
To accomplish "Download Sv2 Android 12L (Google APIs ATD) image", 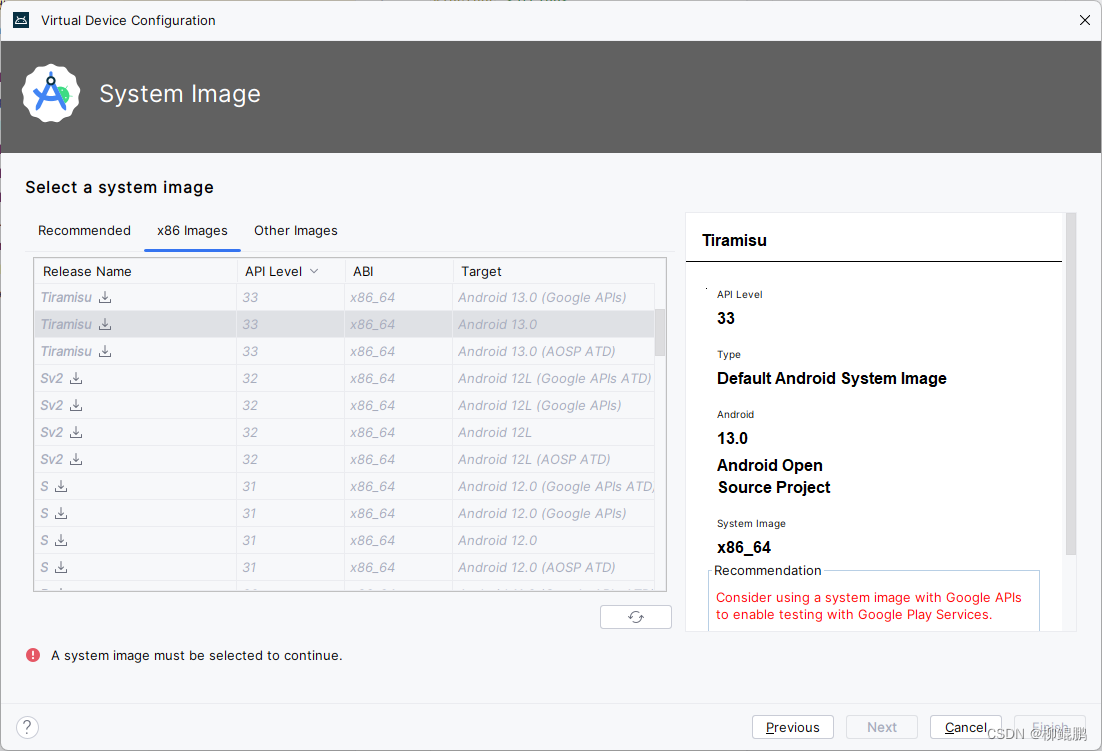I will pos(76,378).
